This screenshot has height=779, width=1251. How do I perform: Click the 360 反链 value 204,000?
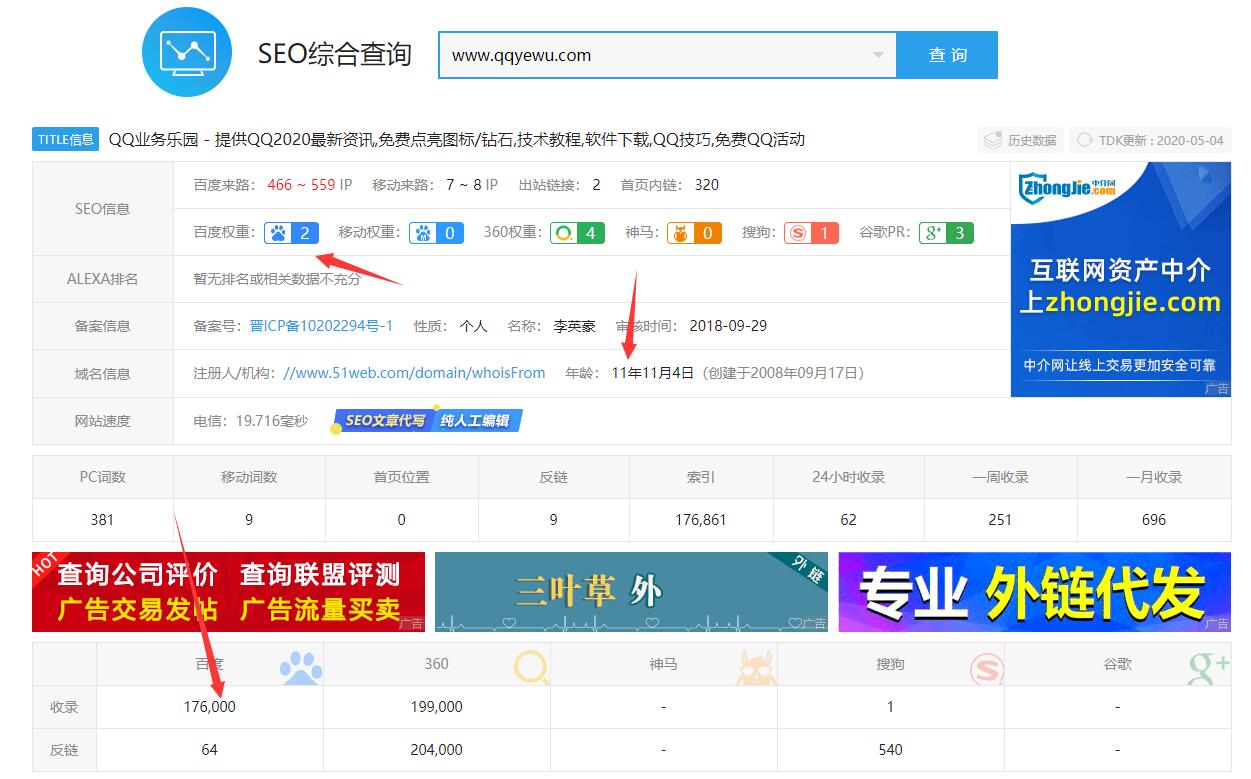click(437, 749)
